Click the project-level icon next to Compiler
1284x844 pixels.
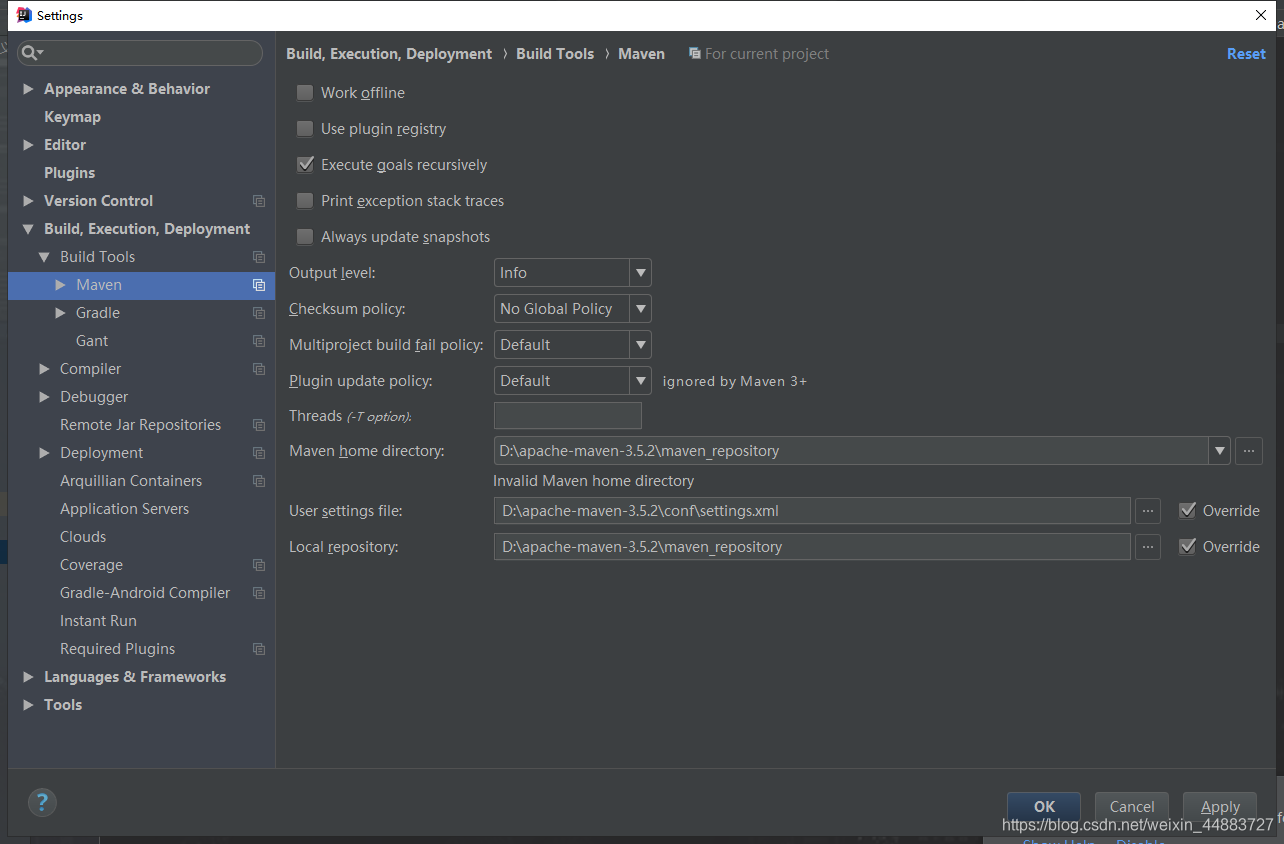[x=259, y=369]
